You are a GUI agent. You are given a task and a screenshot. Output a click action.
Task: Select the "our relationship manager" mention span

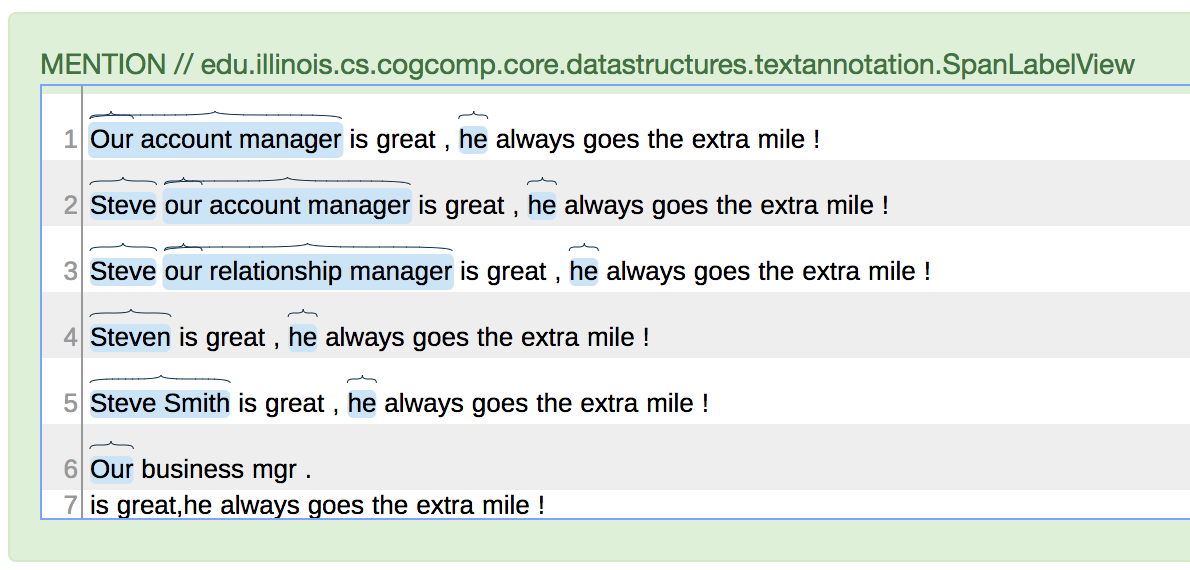[x=308, y=272]
